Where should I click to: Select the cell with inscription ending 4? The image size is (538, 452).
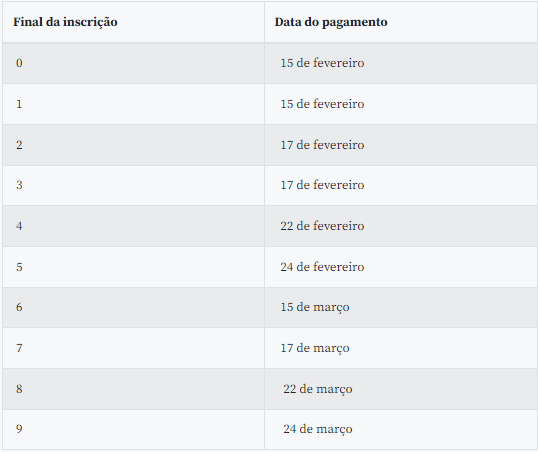pyautogui.click(x=133, y=226)
